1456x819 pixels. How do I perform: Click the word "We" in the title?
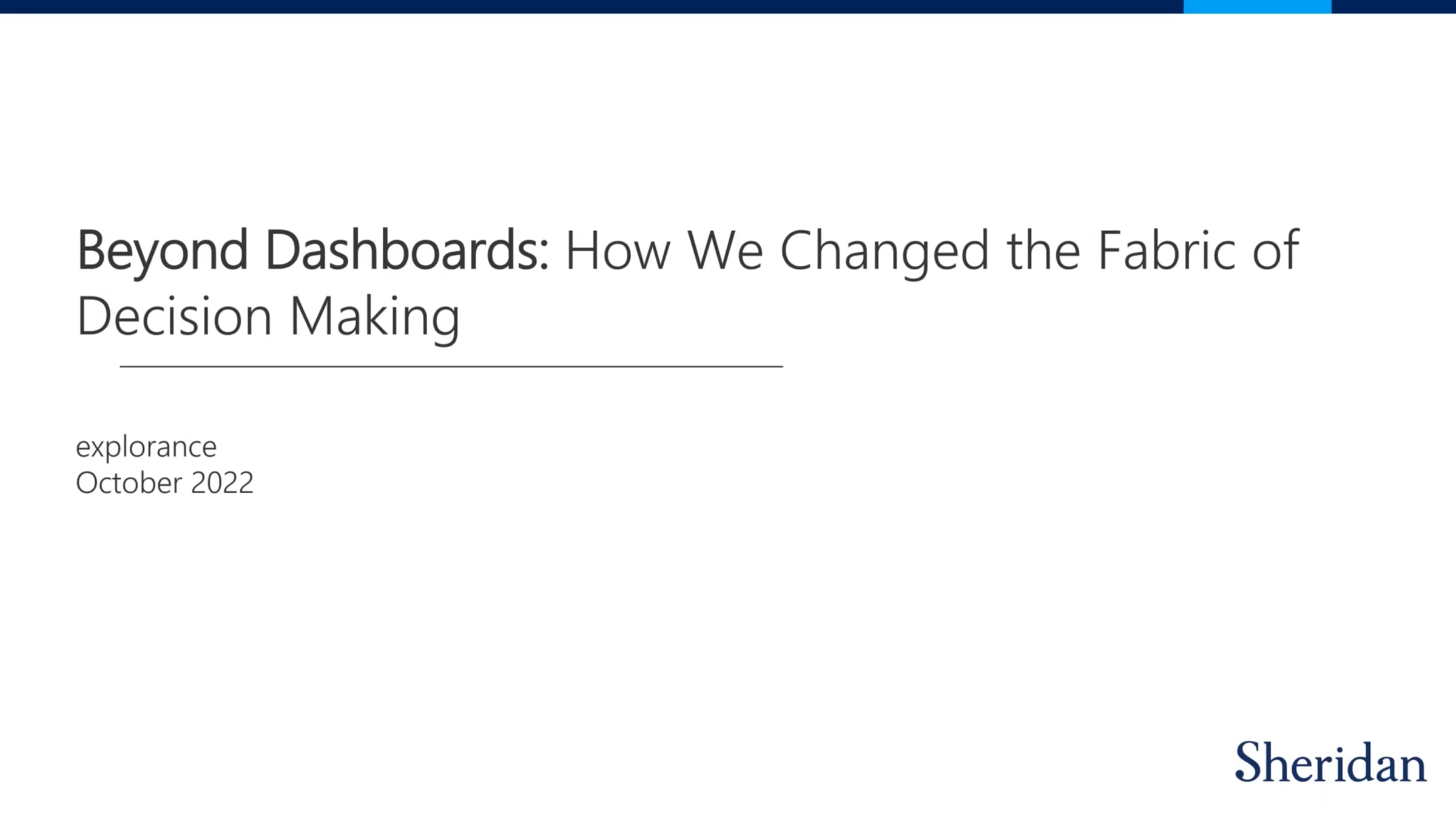[725, 251]
